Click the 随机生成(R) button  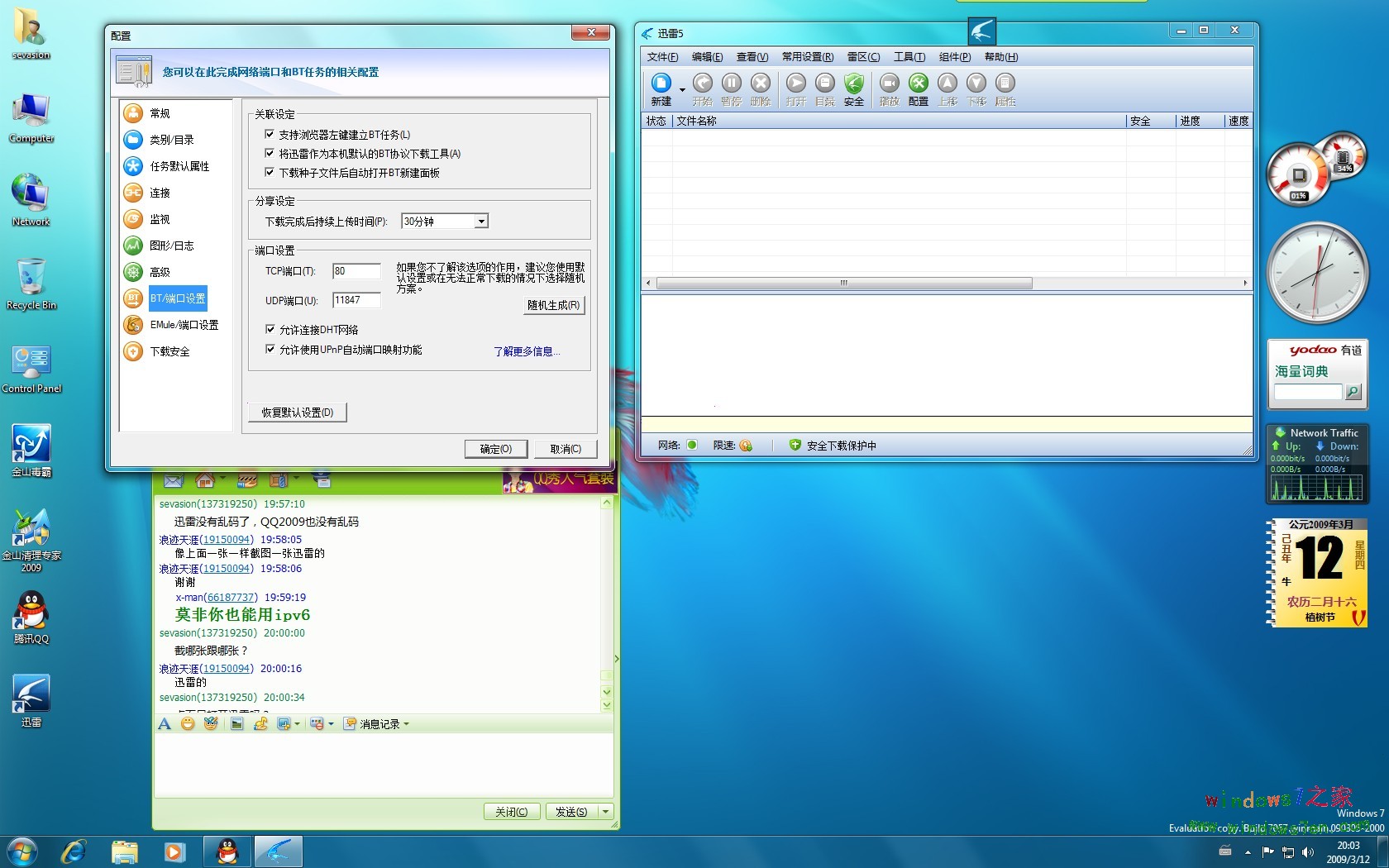553,305
